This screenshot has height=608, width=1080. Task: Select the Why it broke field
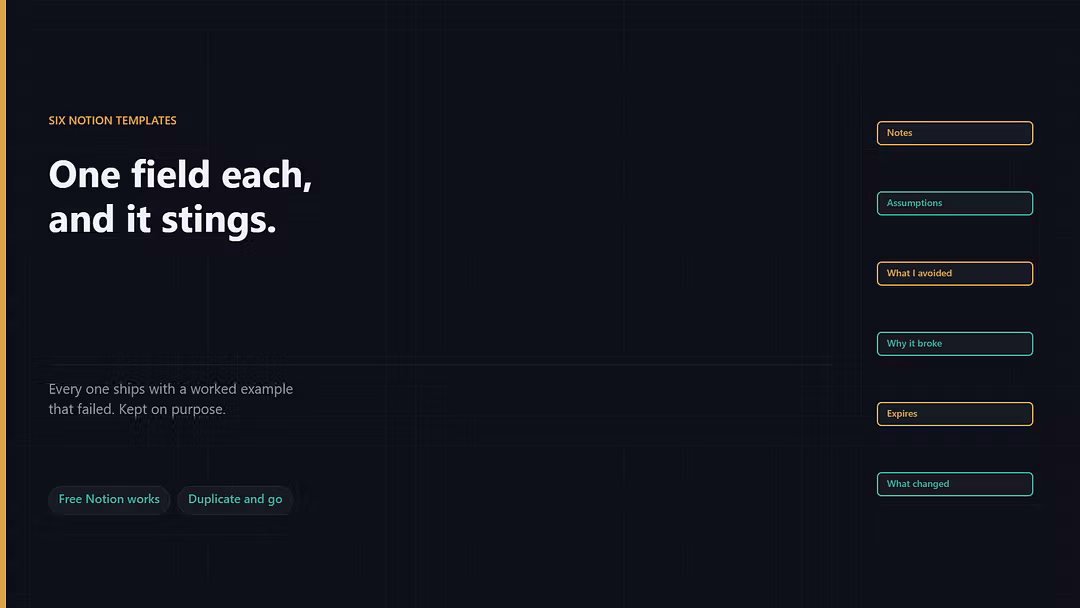955,344
